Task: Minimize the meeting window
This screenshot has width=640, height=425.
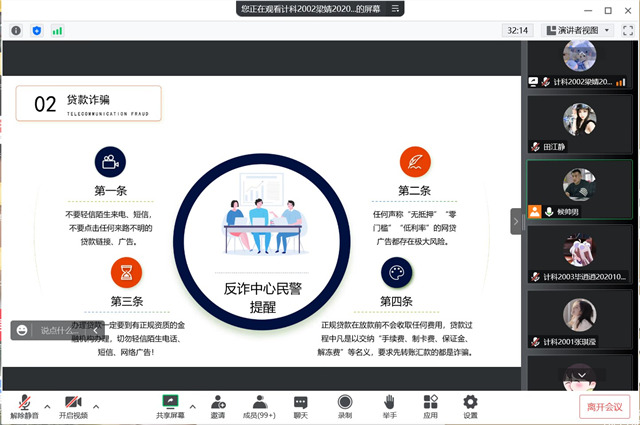Action: click(x=588, y=10)
